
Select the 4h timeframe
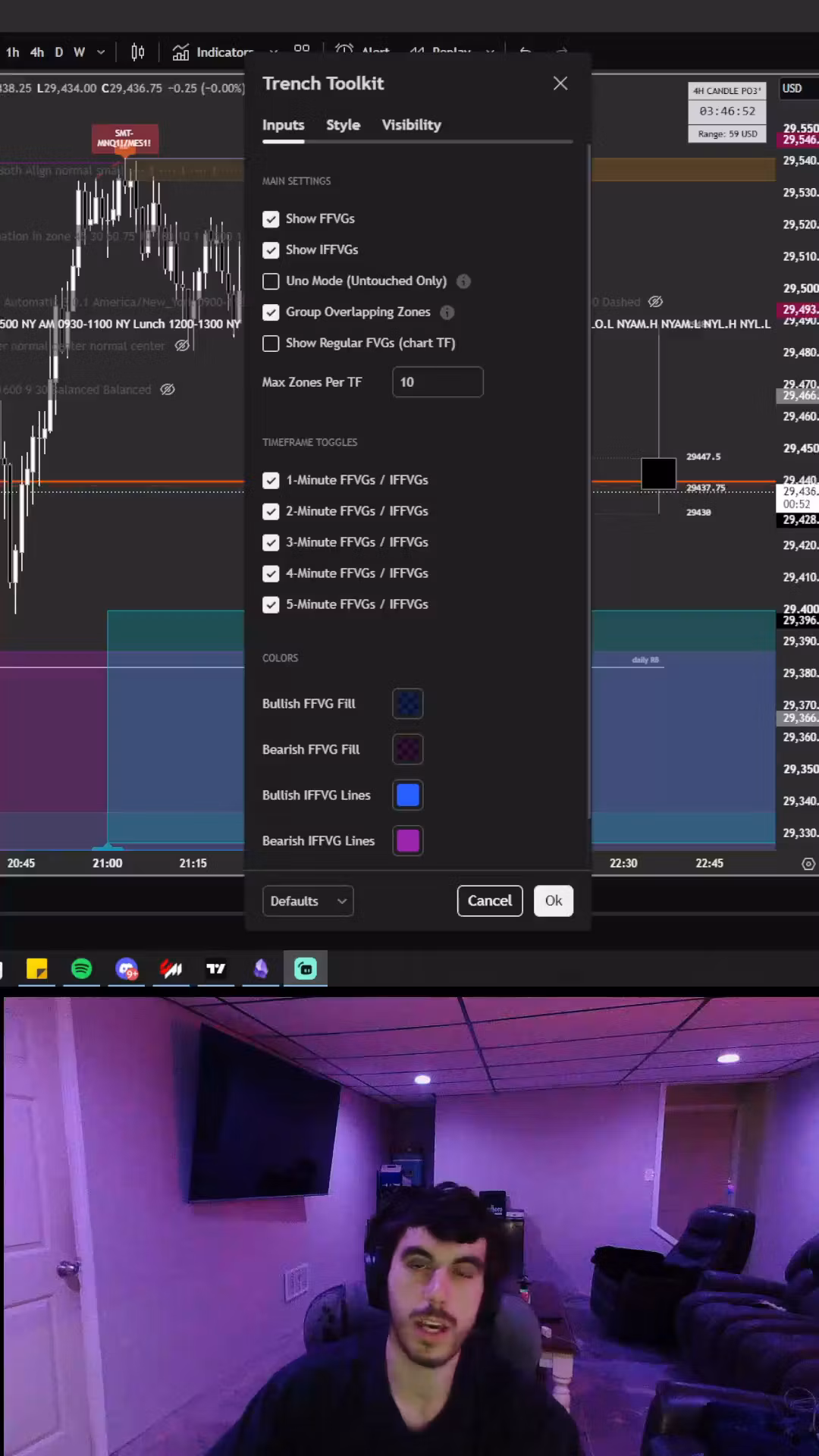pos(37,52)
